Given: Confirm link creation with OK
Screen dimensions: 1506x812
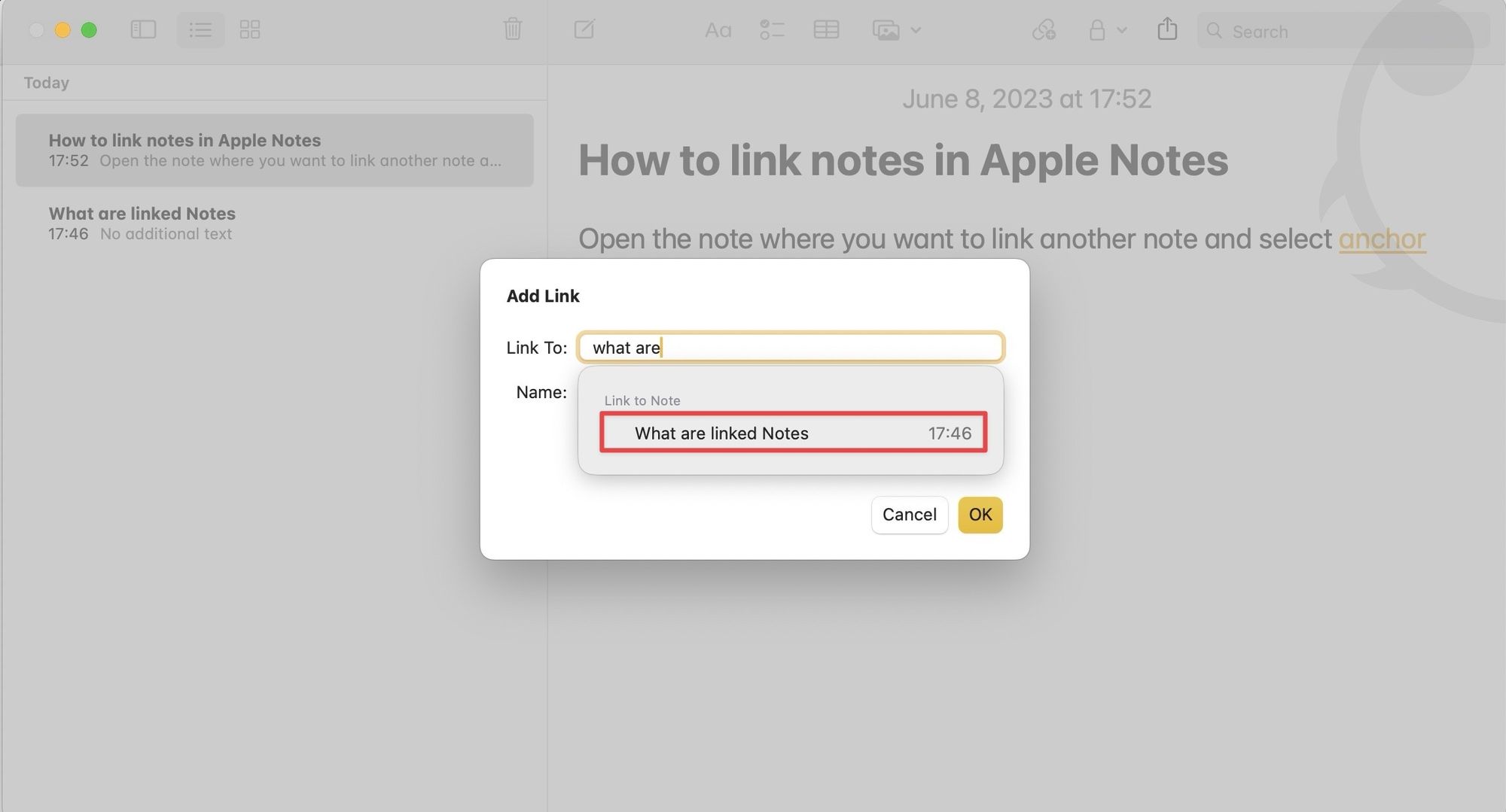Looking at the screenshot, I should coord(979,515).
